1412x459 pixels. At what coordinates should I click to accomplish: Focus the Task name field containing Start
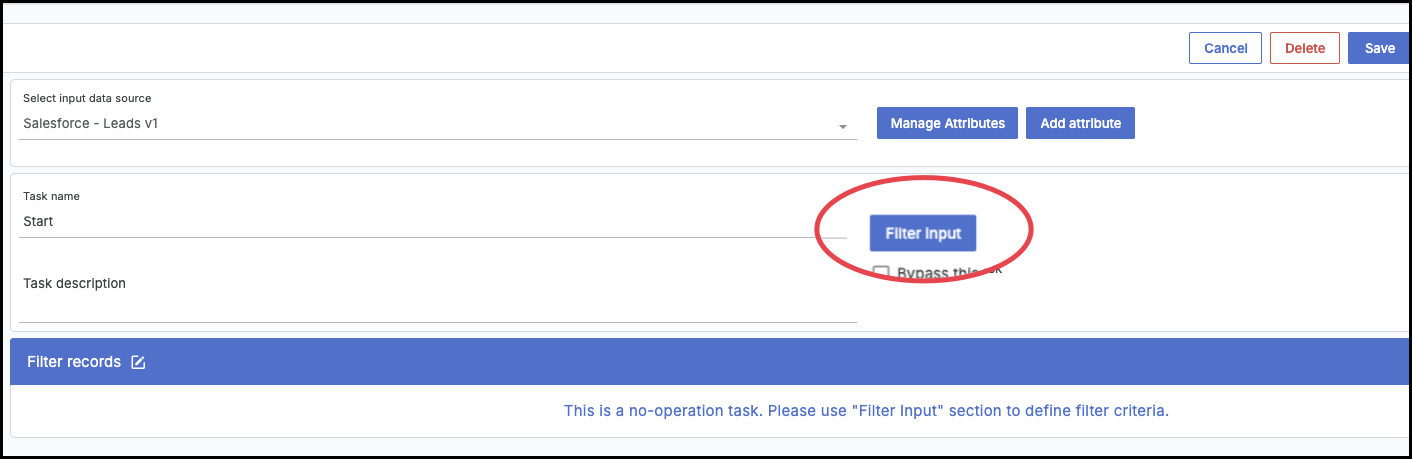434,222
